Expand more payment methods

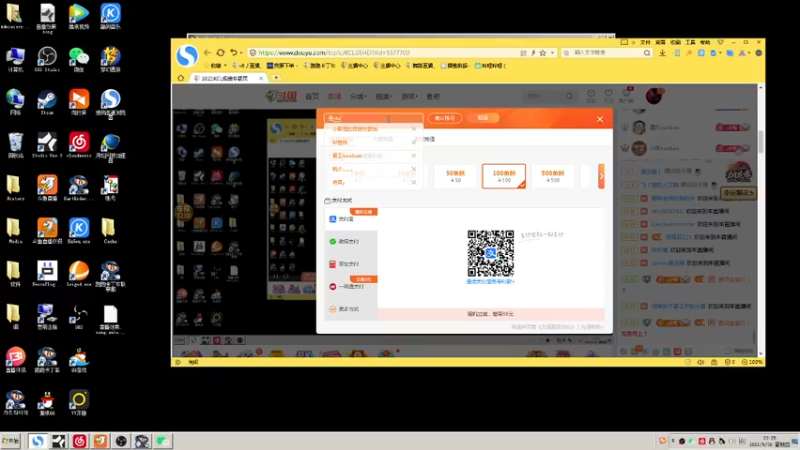pos(351,309)
